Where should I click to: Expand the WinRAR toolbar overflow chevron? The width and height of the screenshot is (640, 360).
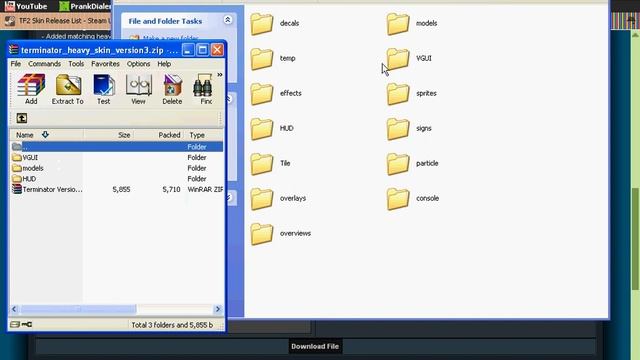coord(220,75)
